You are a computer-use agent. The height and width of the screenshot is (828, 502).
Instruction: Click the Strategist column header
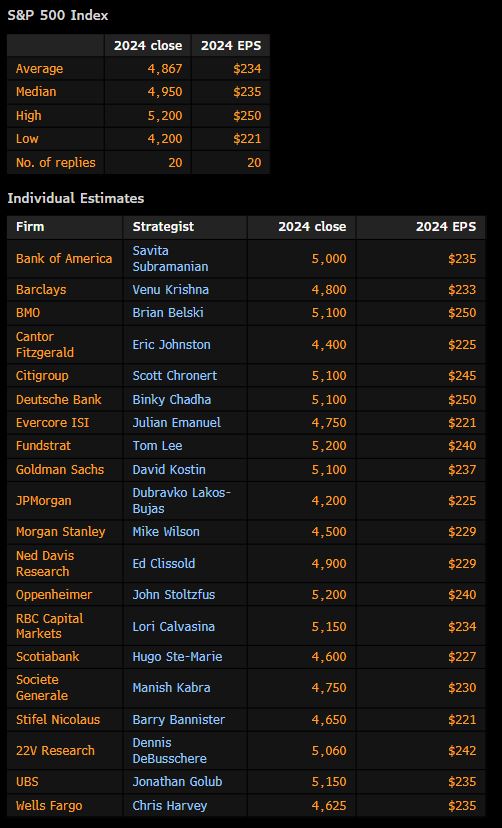point(163,227)
